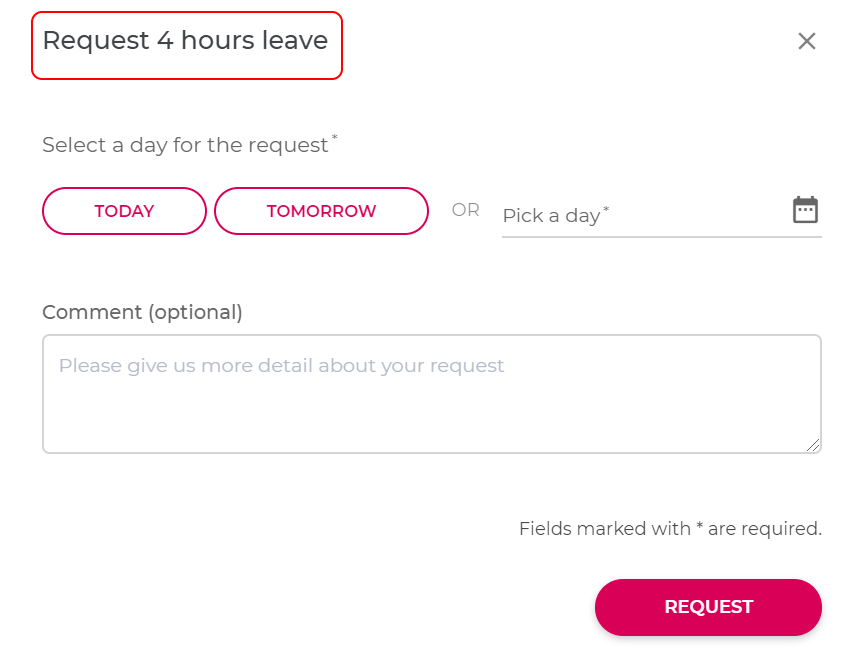Click the Request 4 hours leave title
The height and width of the screenshot is (655, 867).
point(186,40)
